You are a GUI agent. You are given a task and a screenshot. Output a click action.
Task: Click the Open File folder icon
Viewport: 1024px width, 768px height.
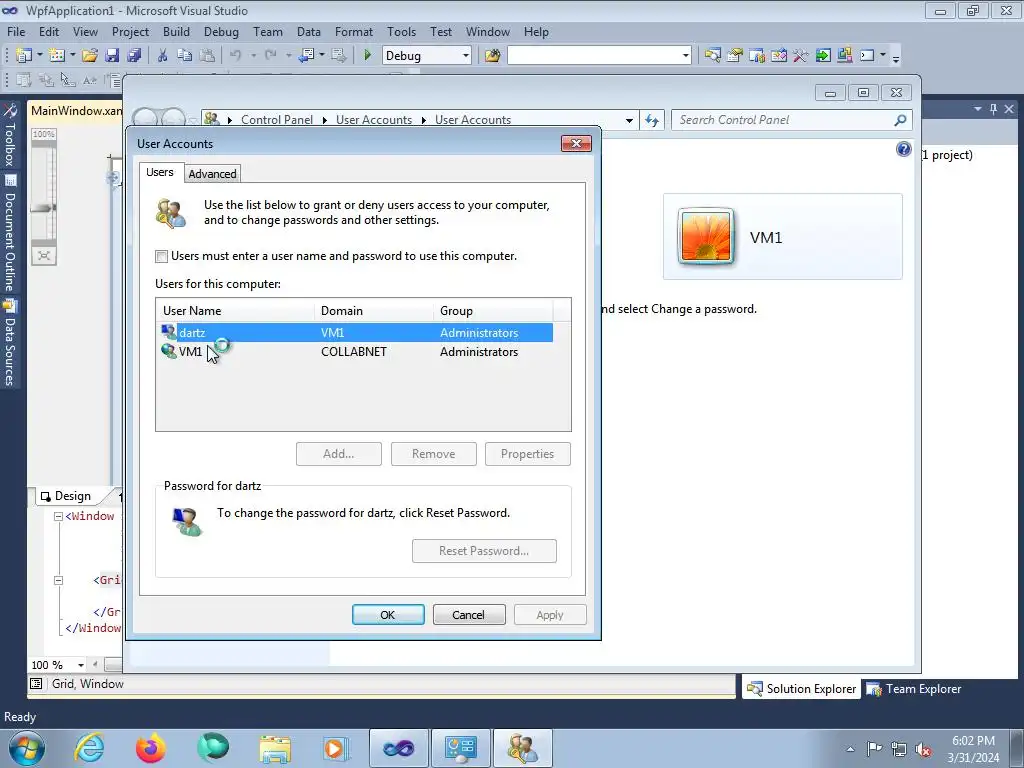pos(90,56)
